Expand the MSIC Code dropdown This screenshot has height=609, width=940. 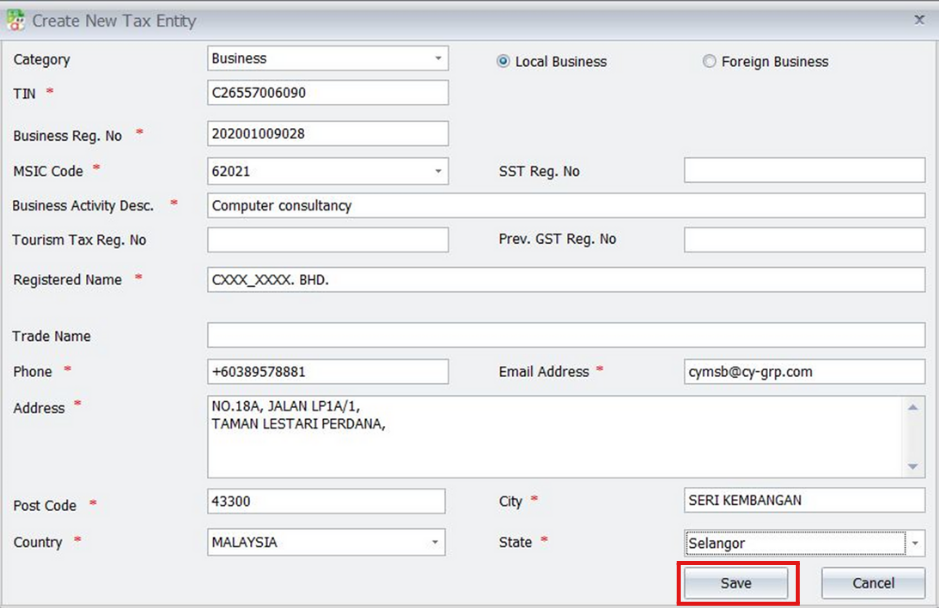pyautogui.click(x=437, y=172)
